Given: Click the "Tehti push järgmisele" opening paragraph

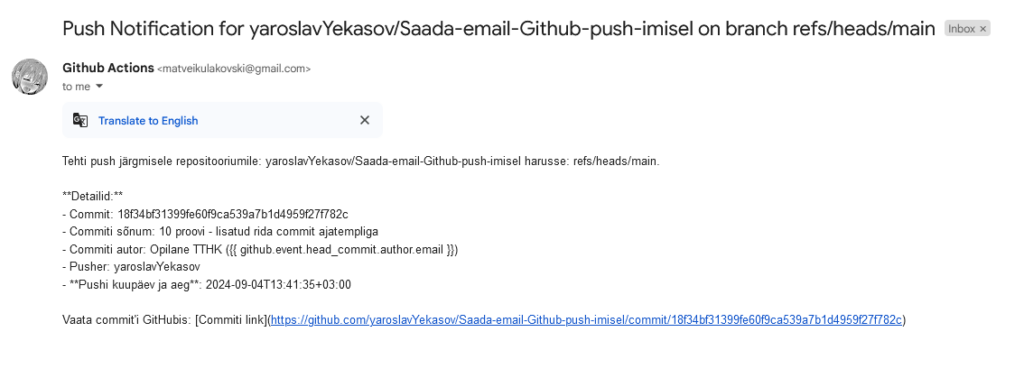Looking at the screenshot, I should point(361,161).
